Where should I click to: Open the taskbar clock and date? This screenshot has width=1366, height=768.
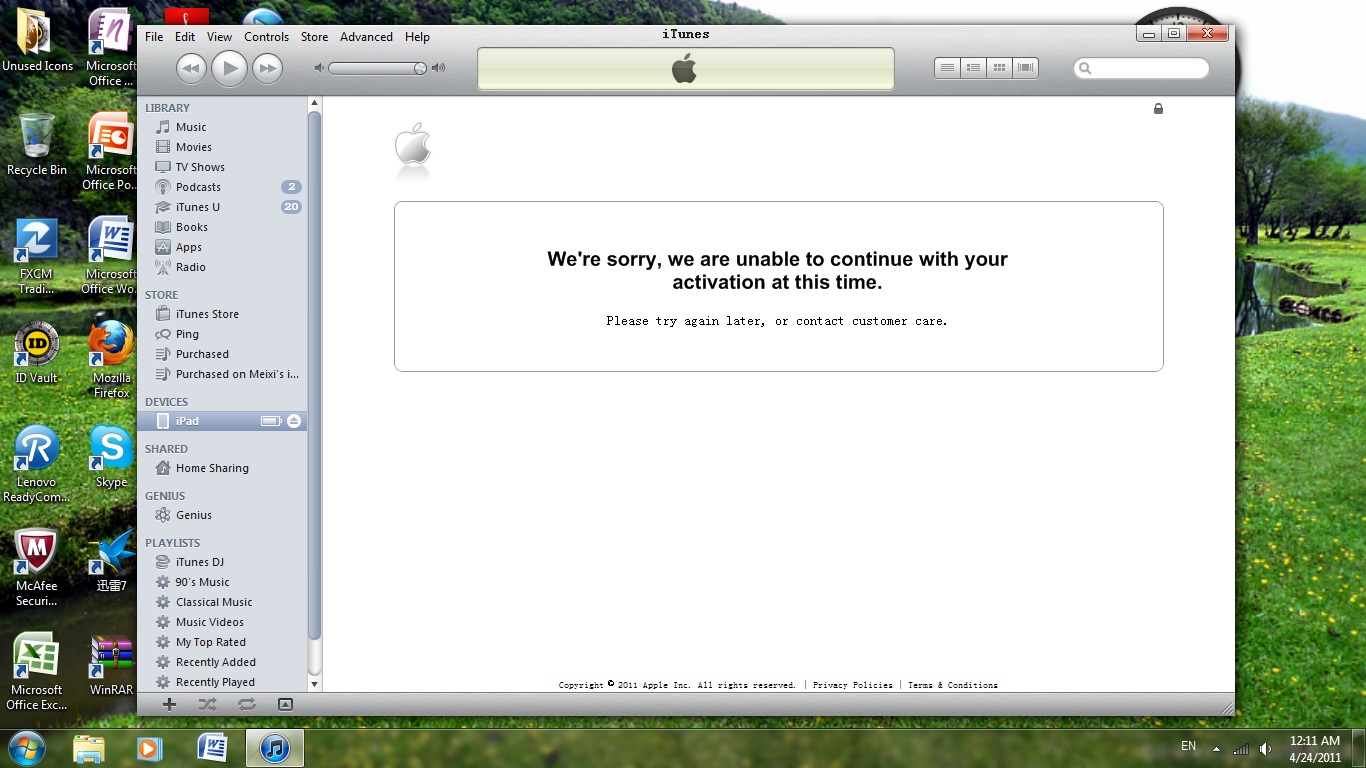coord(1315,748)
